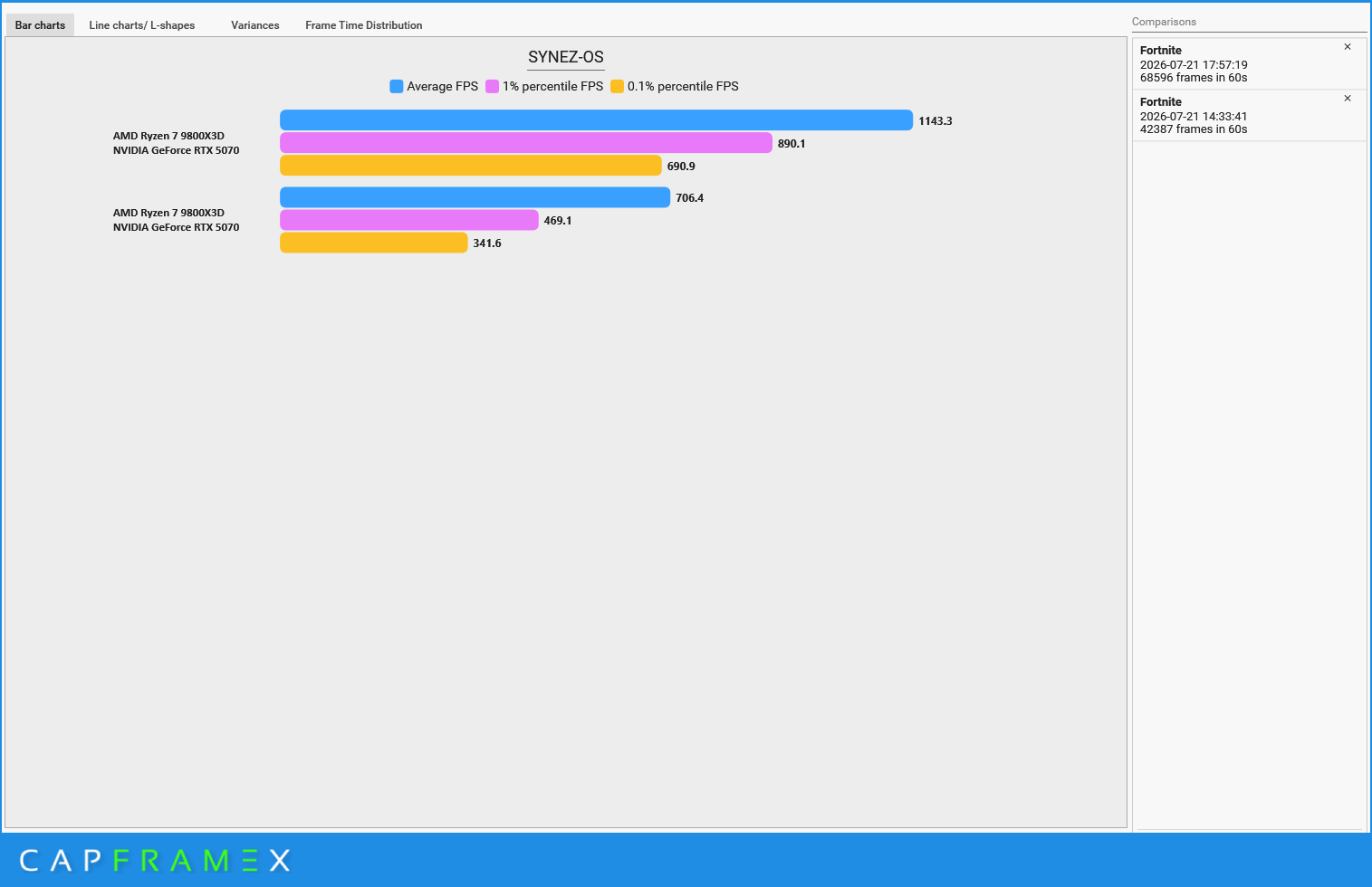Toggle the 0.1% percentile FPS legend swatch
This screenshot has height=887, width=1372.
617,86
